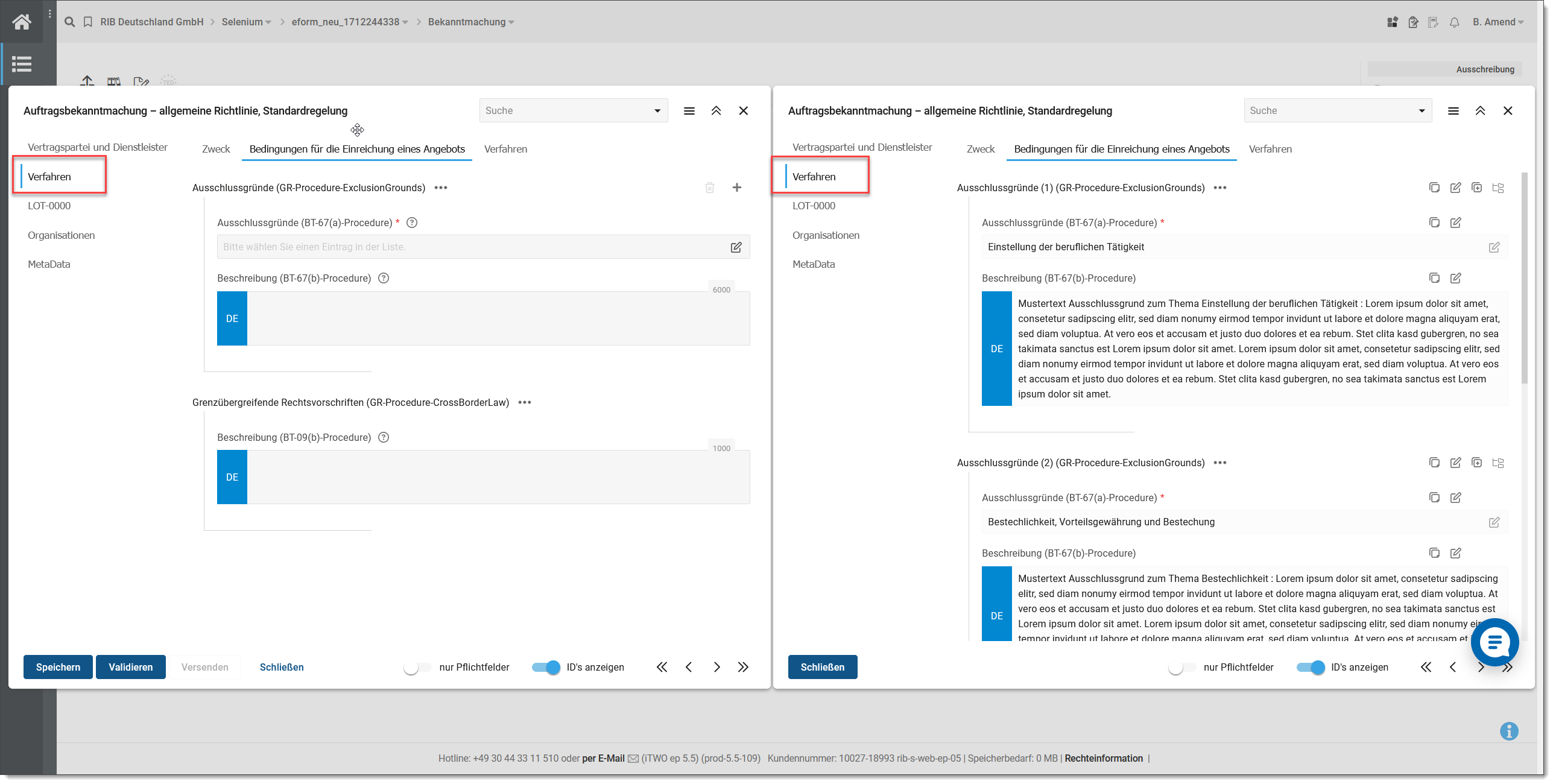Click tree-structure icon of Ausschlussgründe (1) group
The height and width of the screenshot is (784, 1553).
click(x=1498, y=188)
